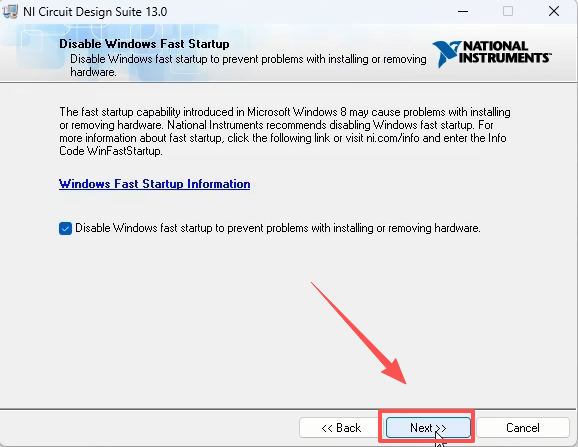Viewport: 578px width, 447px height.
Task: Click the Next >> button
Action: coord(428,427)
